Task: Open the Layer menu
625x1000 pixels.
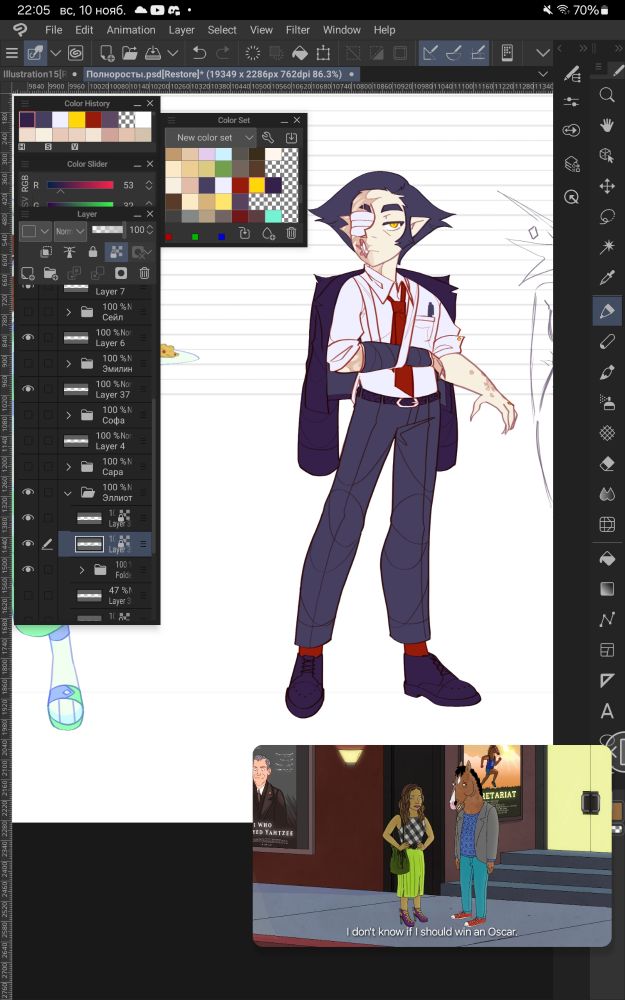Action: [182, 30]
